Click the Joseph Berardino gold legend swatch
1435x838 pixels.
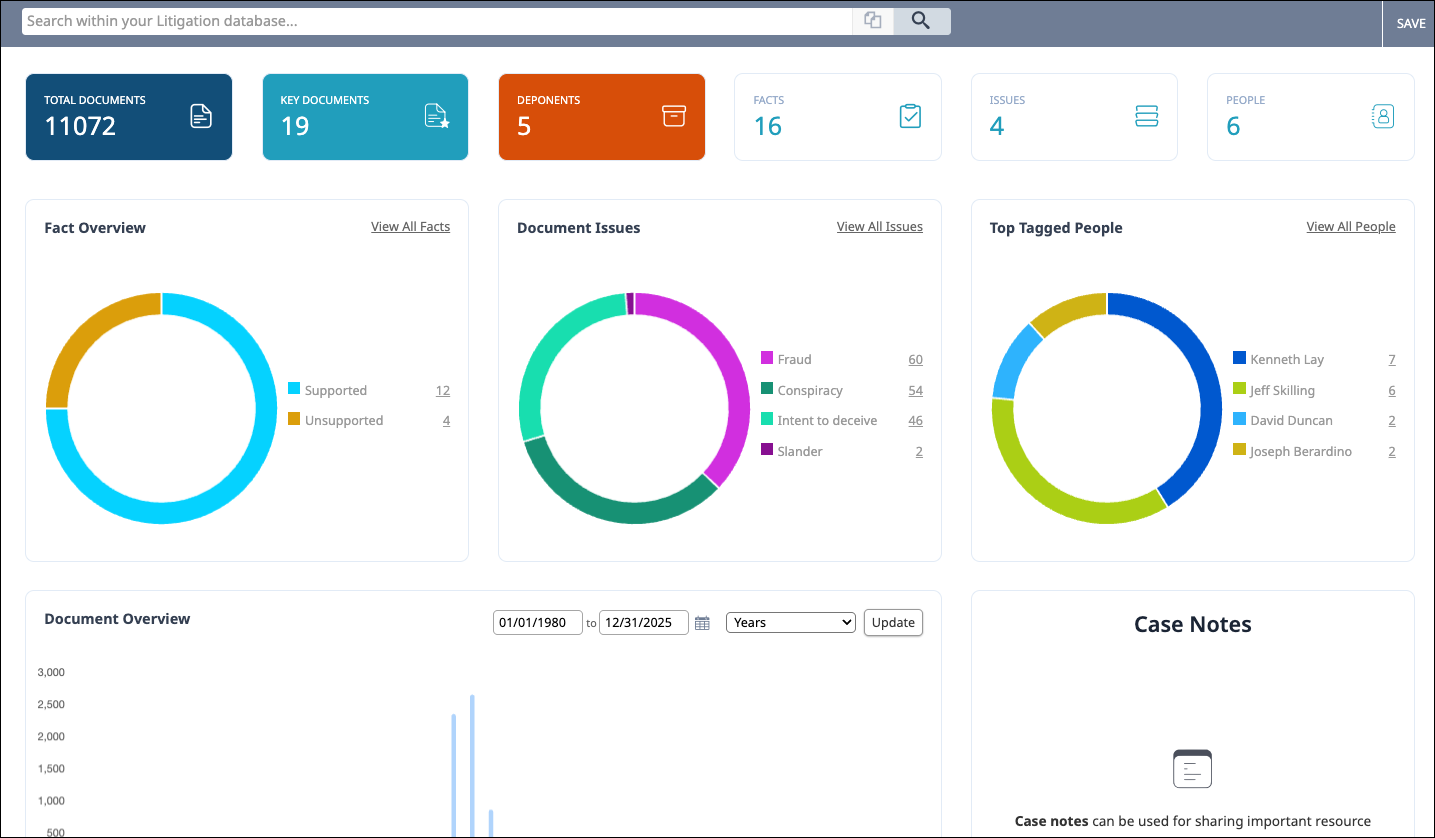[x=1239, y=449]
